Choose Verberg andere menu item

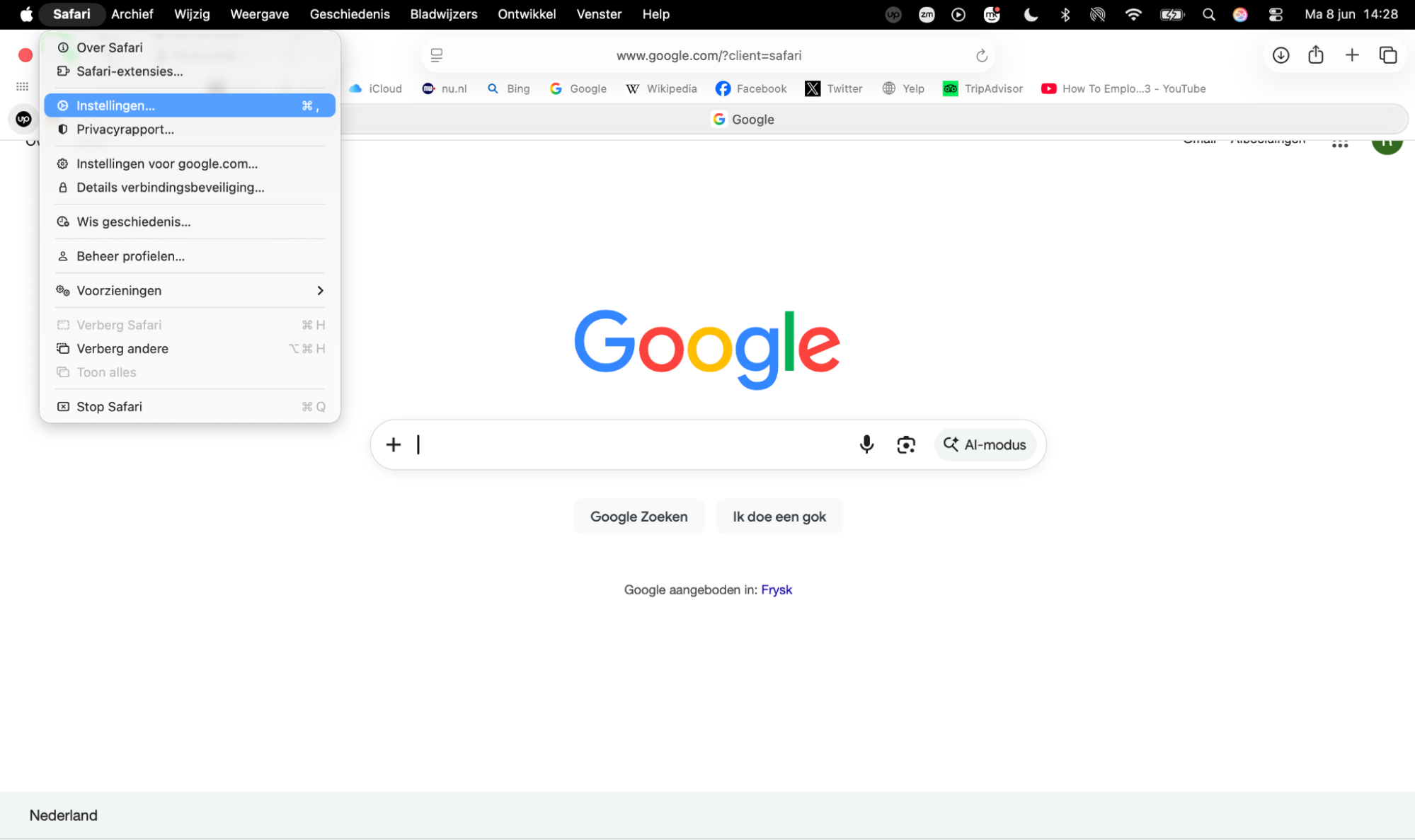(190, 349)
